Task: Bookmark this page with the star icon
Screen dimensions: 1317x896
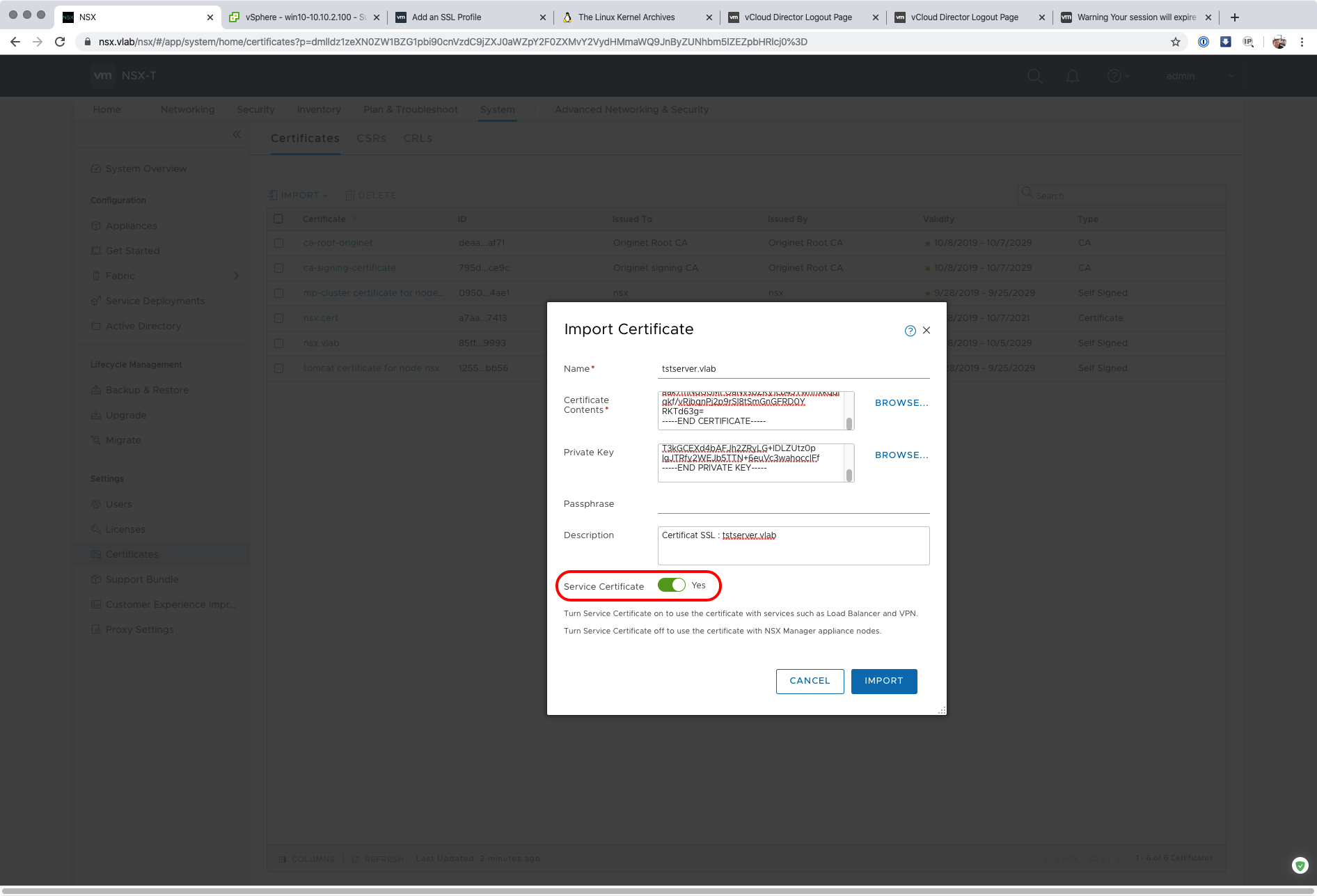Action: point(1176,42)
